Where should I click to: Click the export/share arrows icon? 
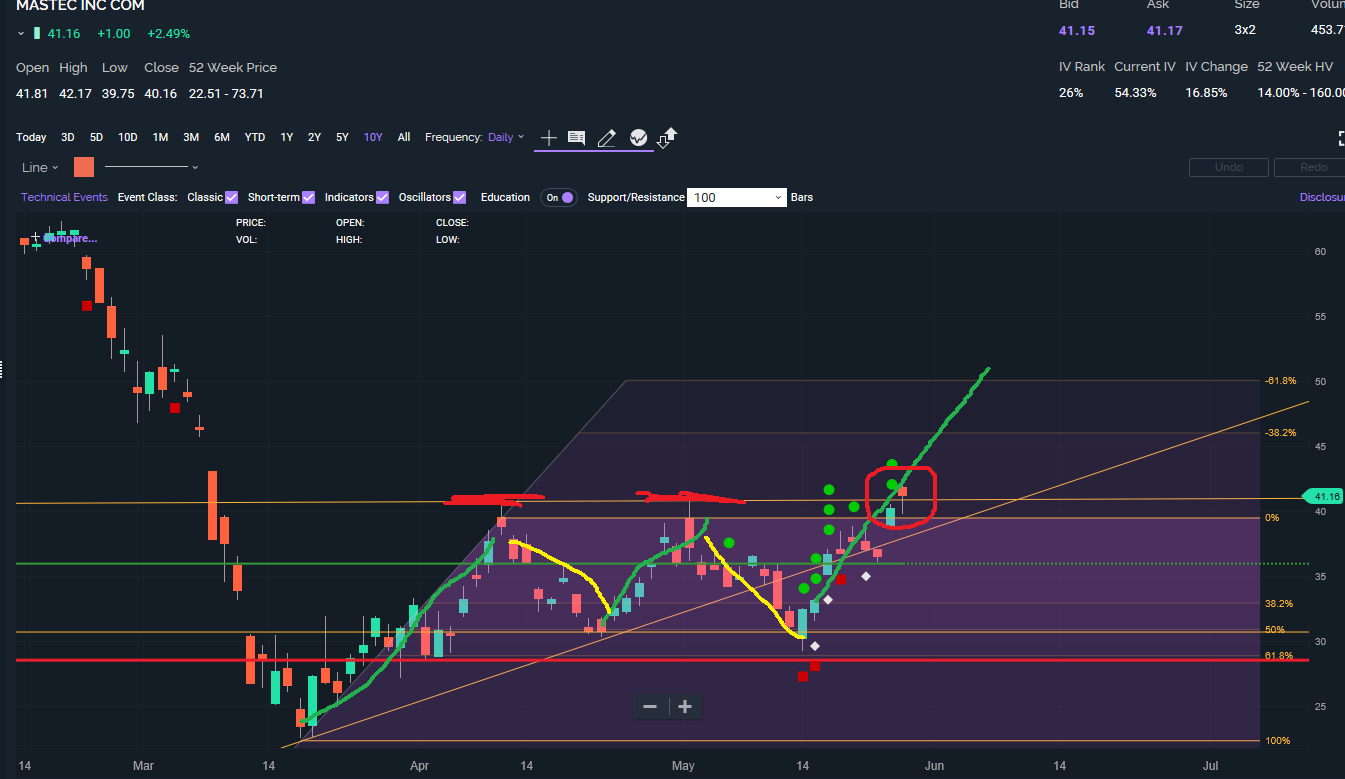coord(667,138)
